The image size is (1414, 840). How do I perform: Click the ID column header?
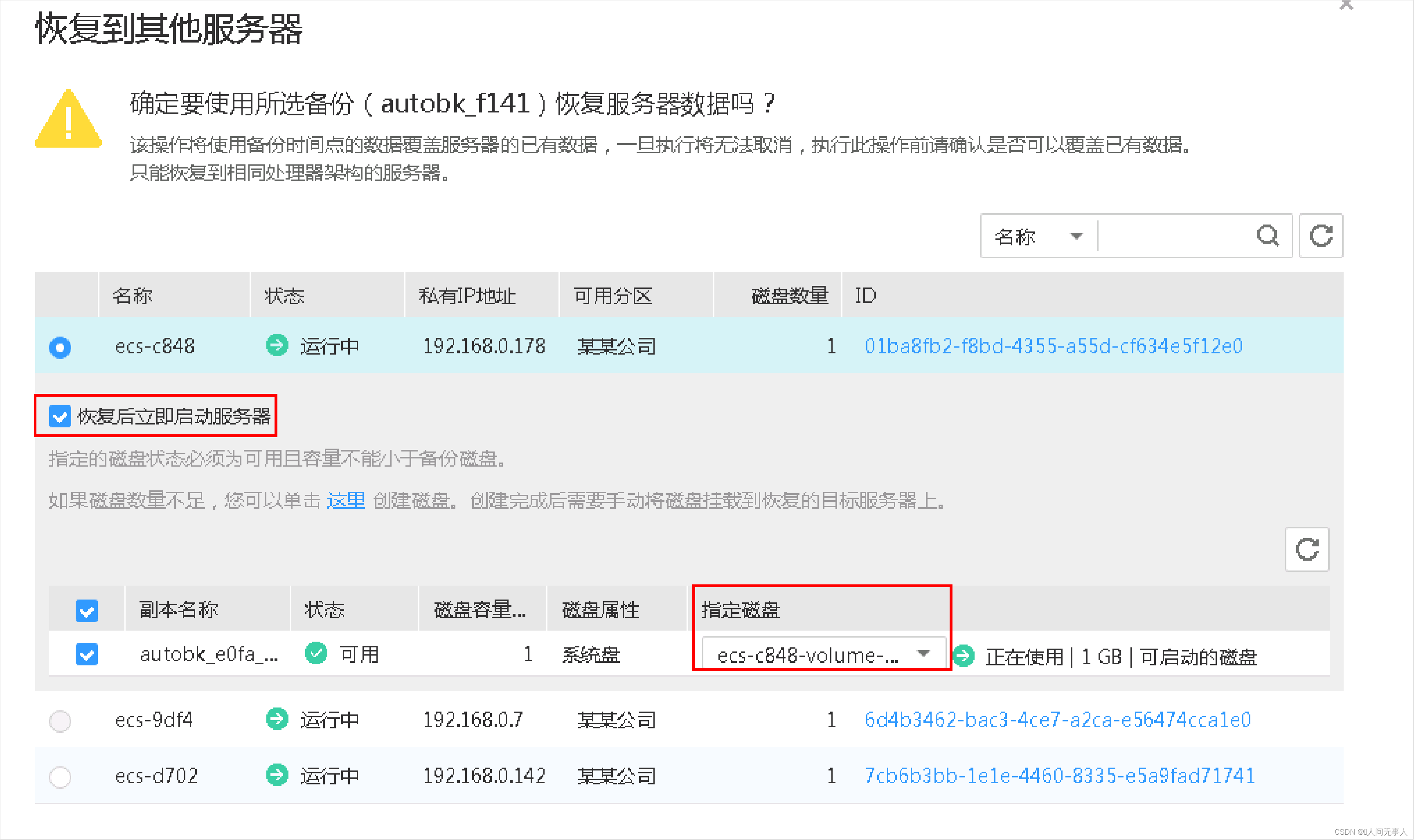click(865, 295)
